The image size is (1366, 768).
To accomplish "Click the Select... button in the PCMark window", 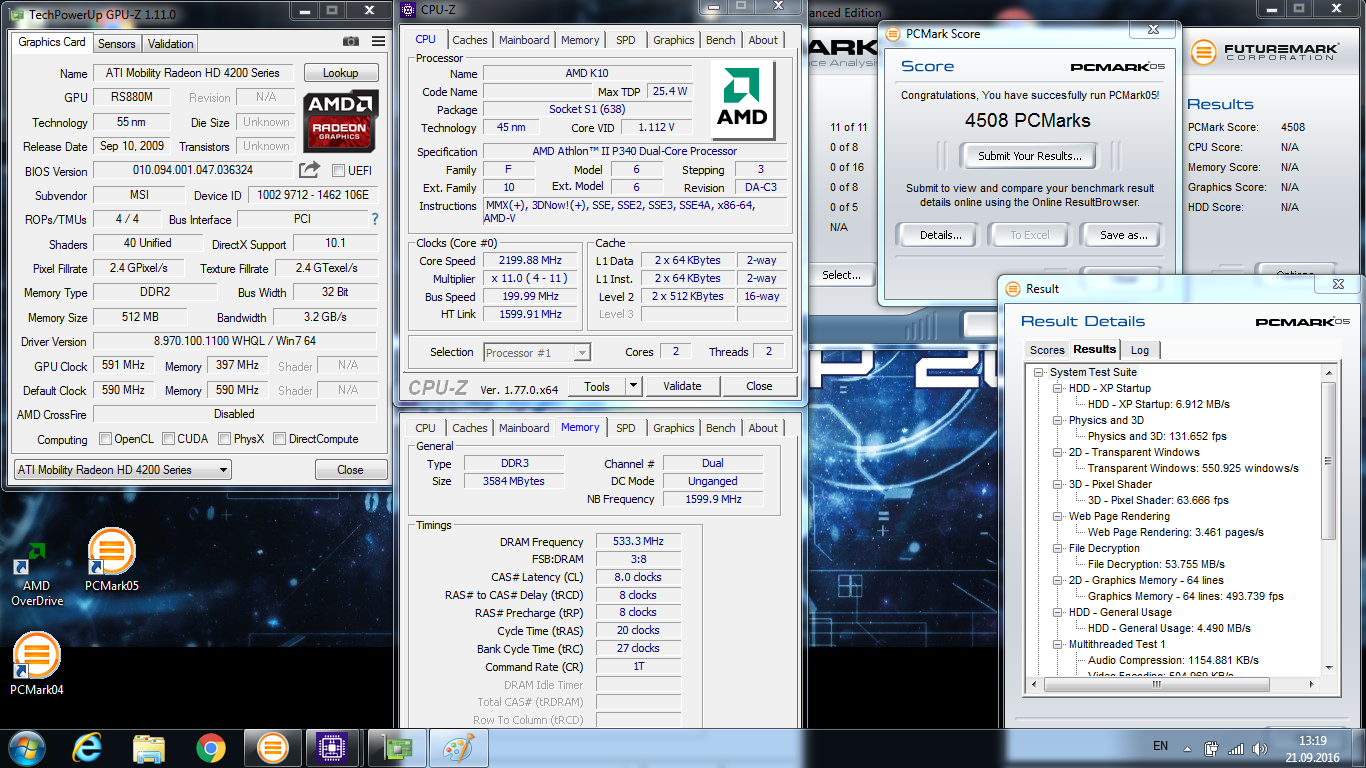I will [842, 275].
